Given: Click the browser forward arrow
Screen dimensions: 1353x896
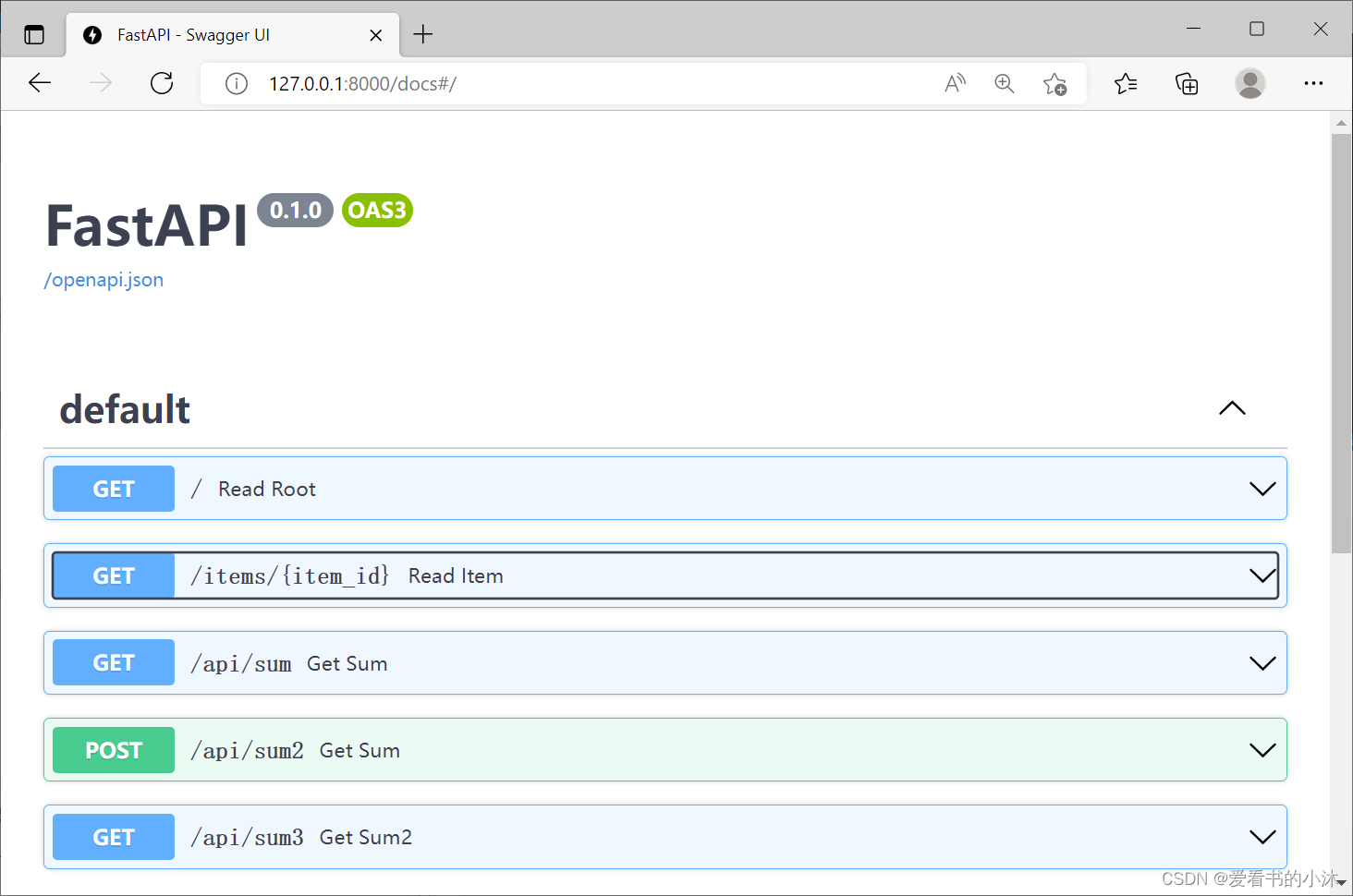Looking at the screenshot, I should pyautogui.click(x=101, y=83).
